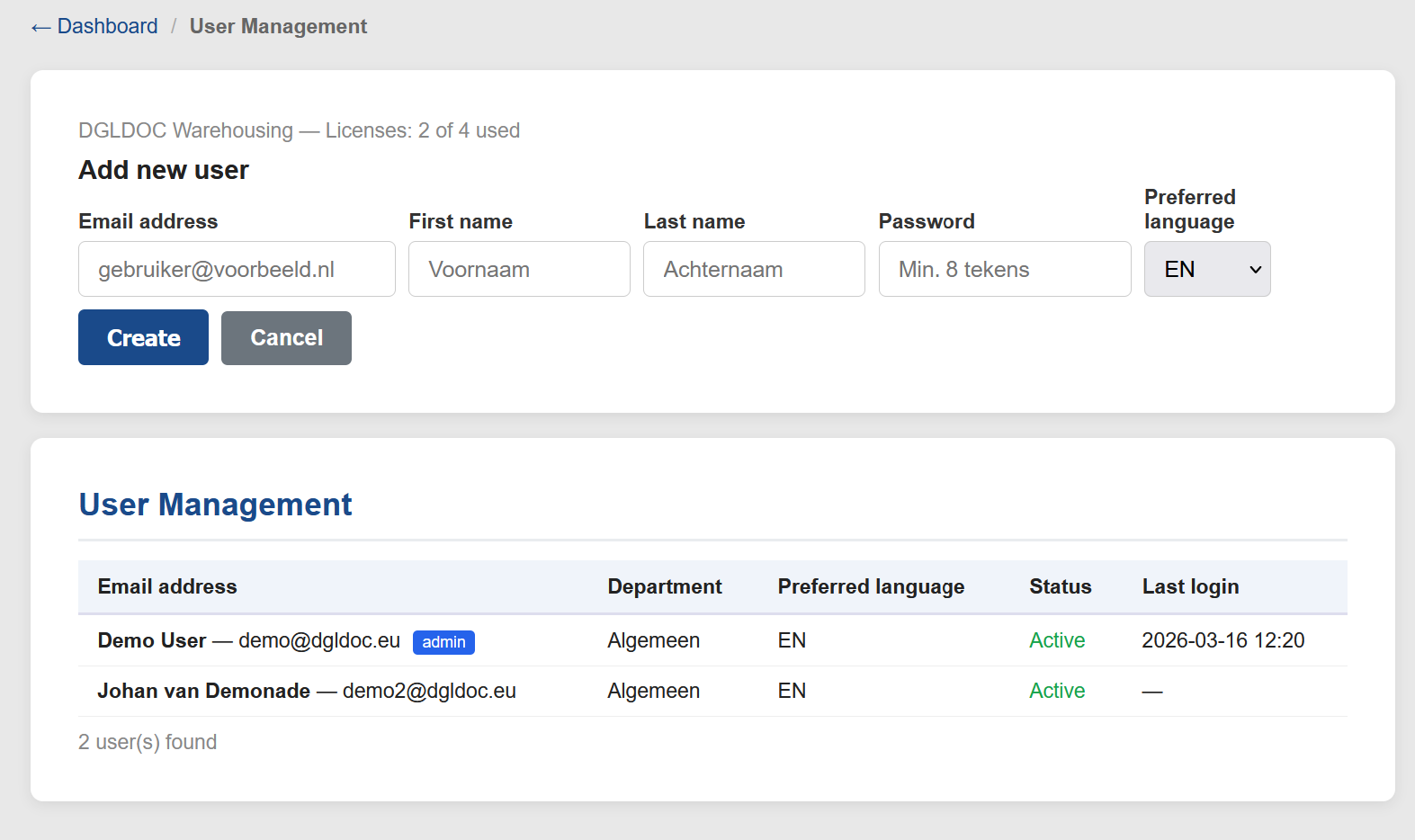Click the Department column header

664,586
